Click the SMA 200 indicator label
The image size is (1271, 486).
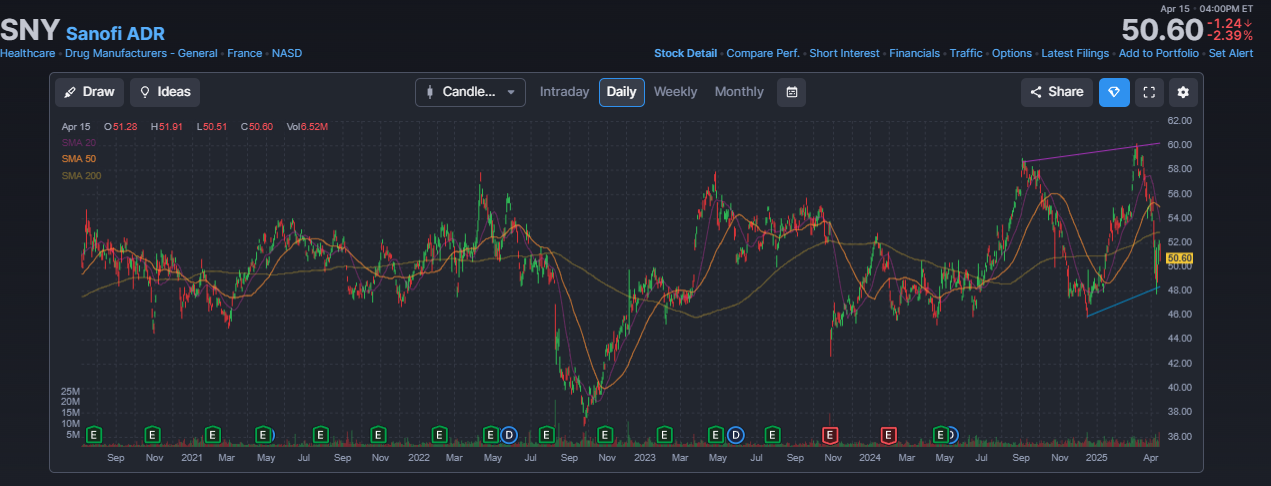point(81,175)
